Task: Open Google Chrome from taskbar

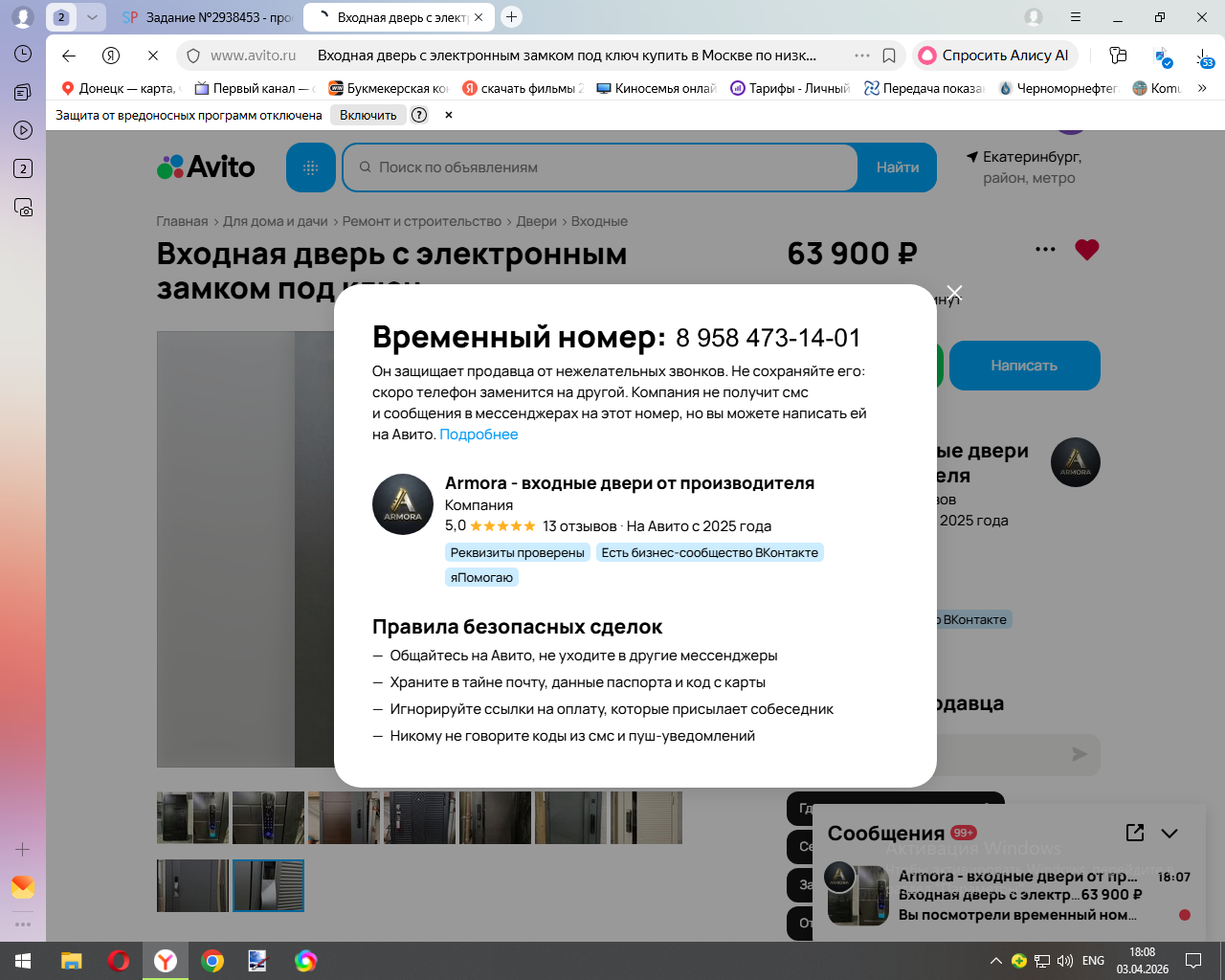Action: click(212, 961)
